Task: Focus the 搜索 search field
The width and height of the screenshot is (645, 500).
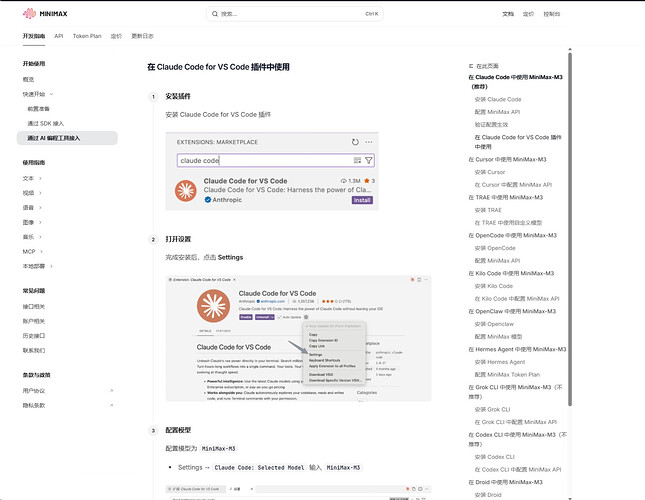Action: (x=295, y=14)
